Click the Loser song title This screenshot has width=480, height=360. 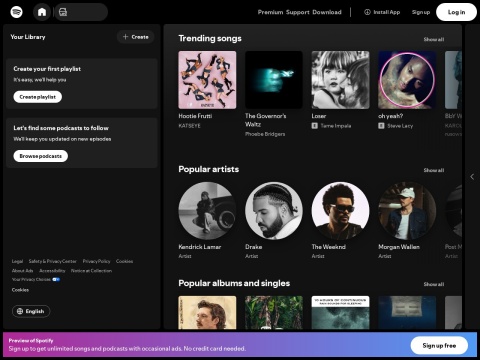(319, 116)
